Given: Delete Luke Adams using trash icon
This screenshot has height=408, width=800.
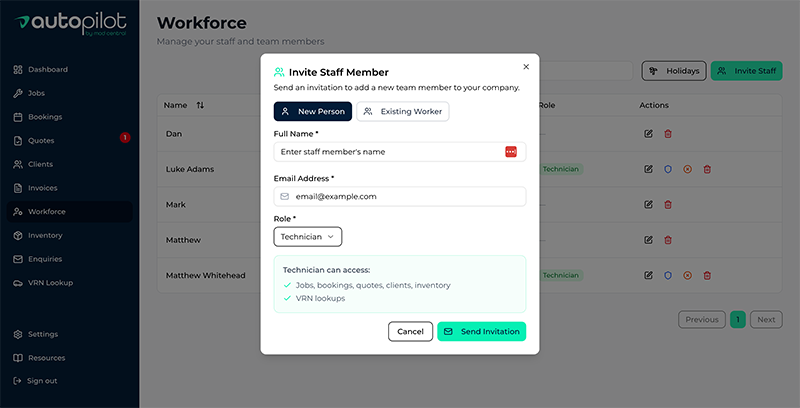Looking at the screenshot, I should [707, 169].
